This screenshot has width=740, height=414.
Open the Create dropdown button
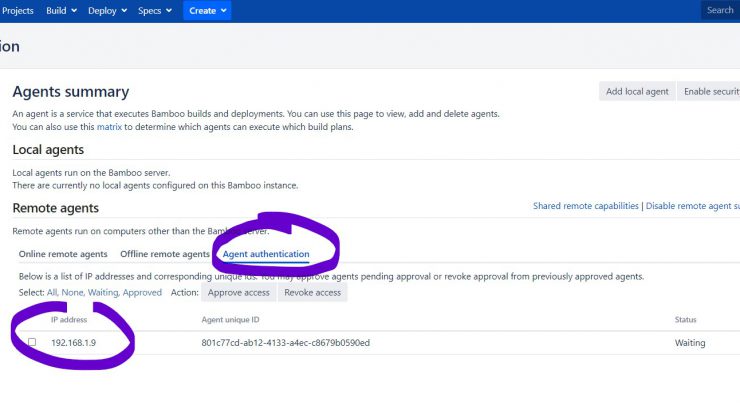click(x=207, y=10)
